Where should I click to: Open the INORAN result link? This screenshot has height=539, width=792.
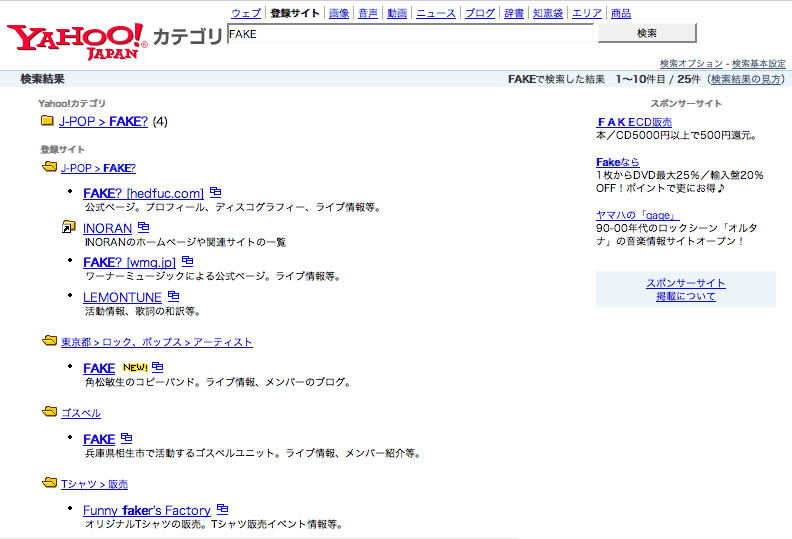click(108, 228)
